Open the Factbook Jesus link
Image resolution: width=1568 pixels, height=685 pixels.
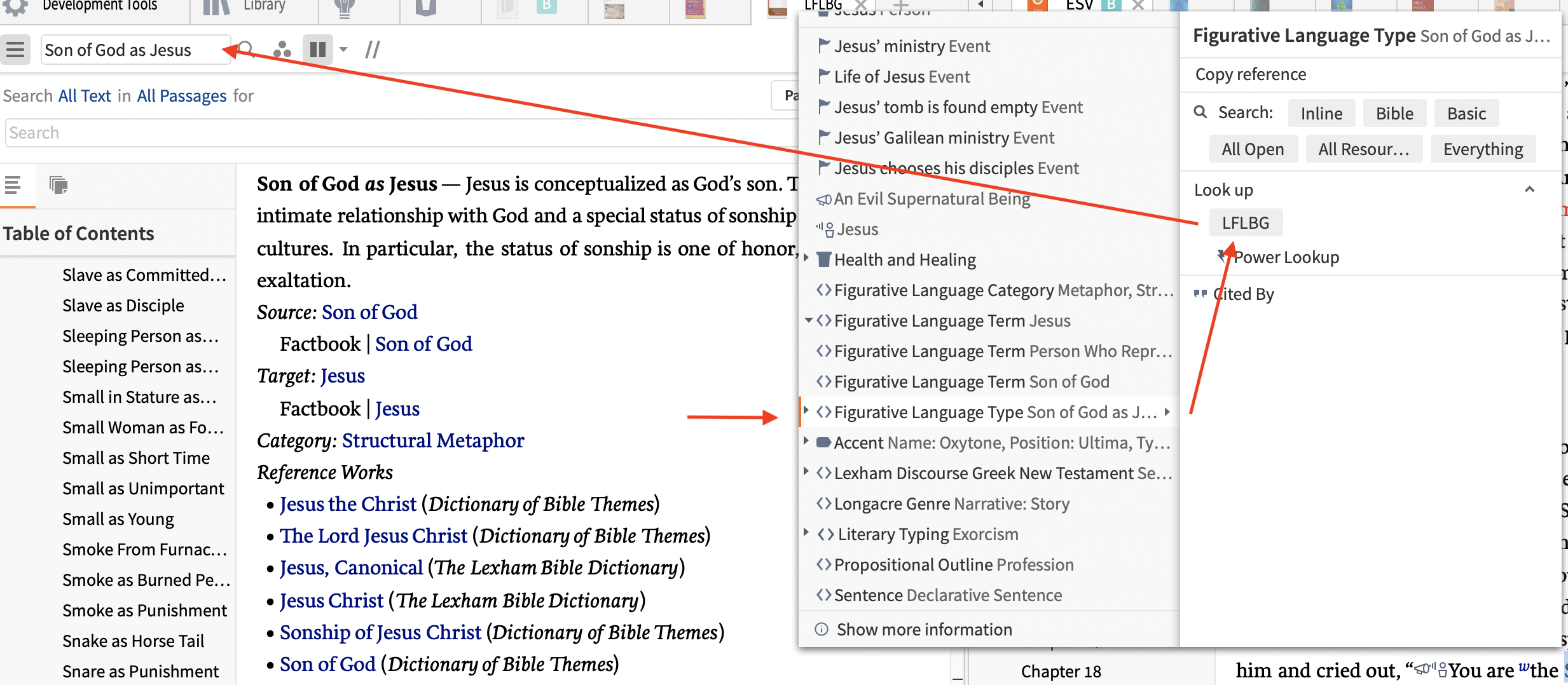pyautogui.click(x=397, y=409)
